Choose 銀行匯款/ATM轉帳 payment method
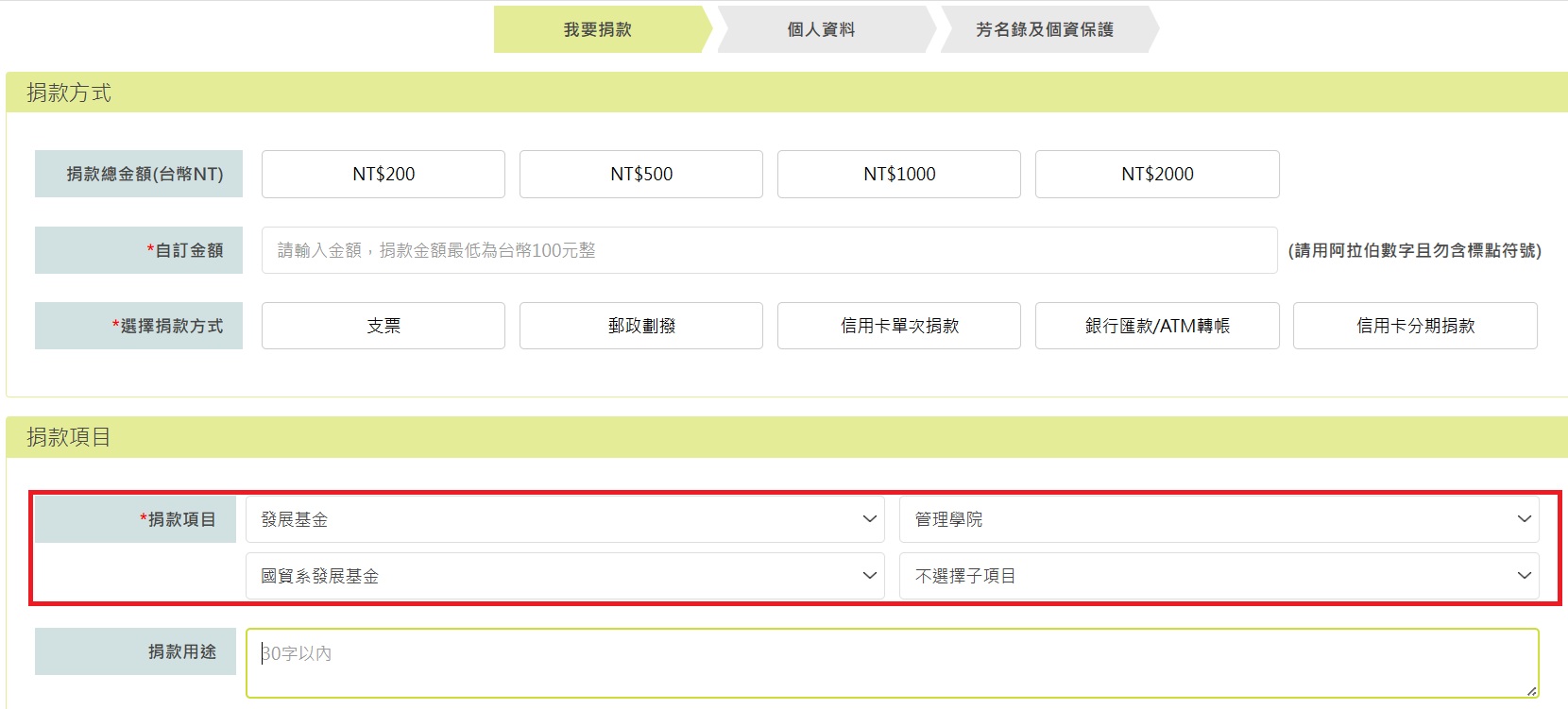The width and height of the screenshot is (1568, 709). [1156, 326]
